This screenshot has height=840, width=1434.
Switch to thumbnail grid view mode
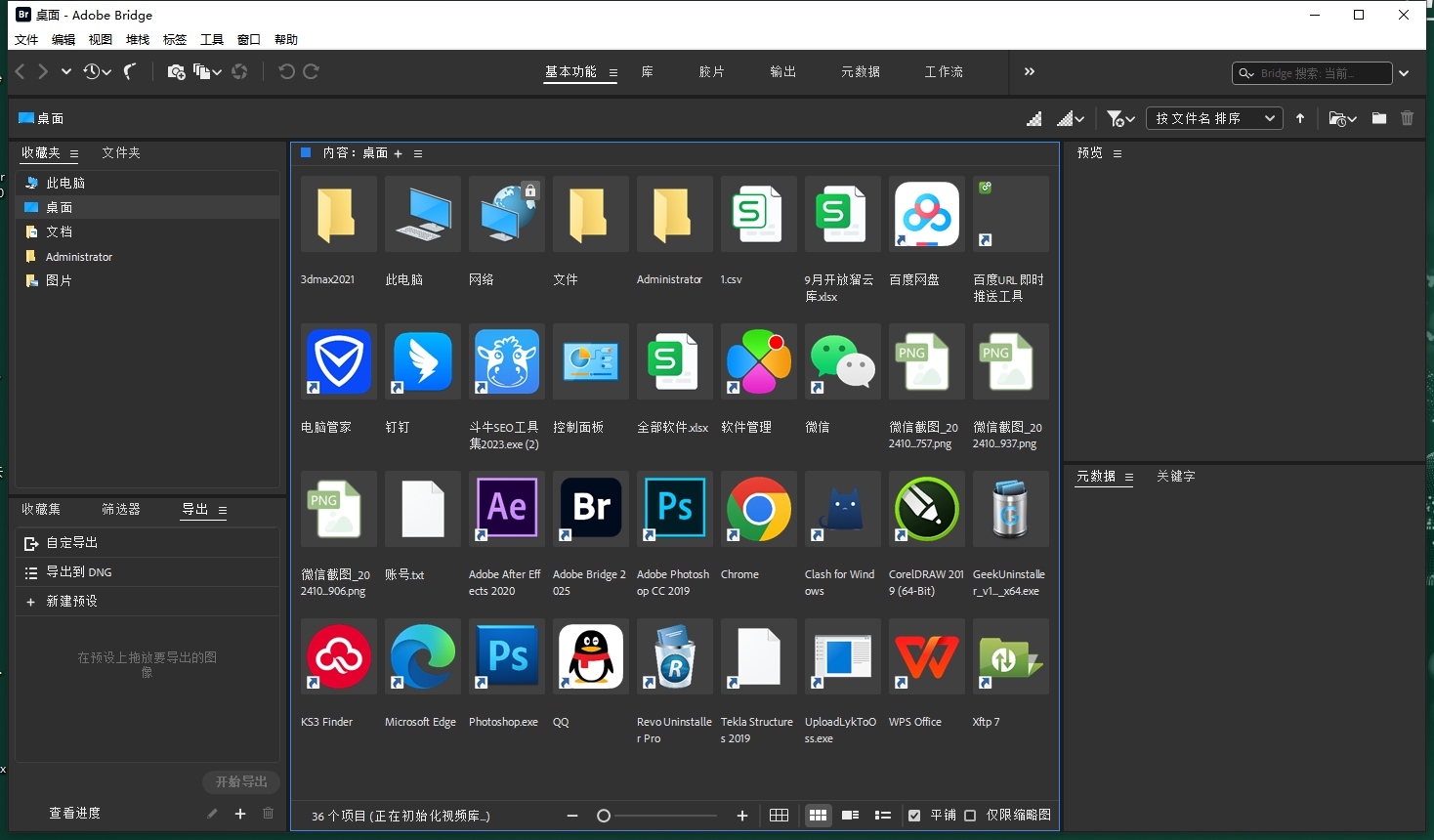[819, 815]
